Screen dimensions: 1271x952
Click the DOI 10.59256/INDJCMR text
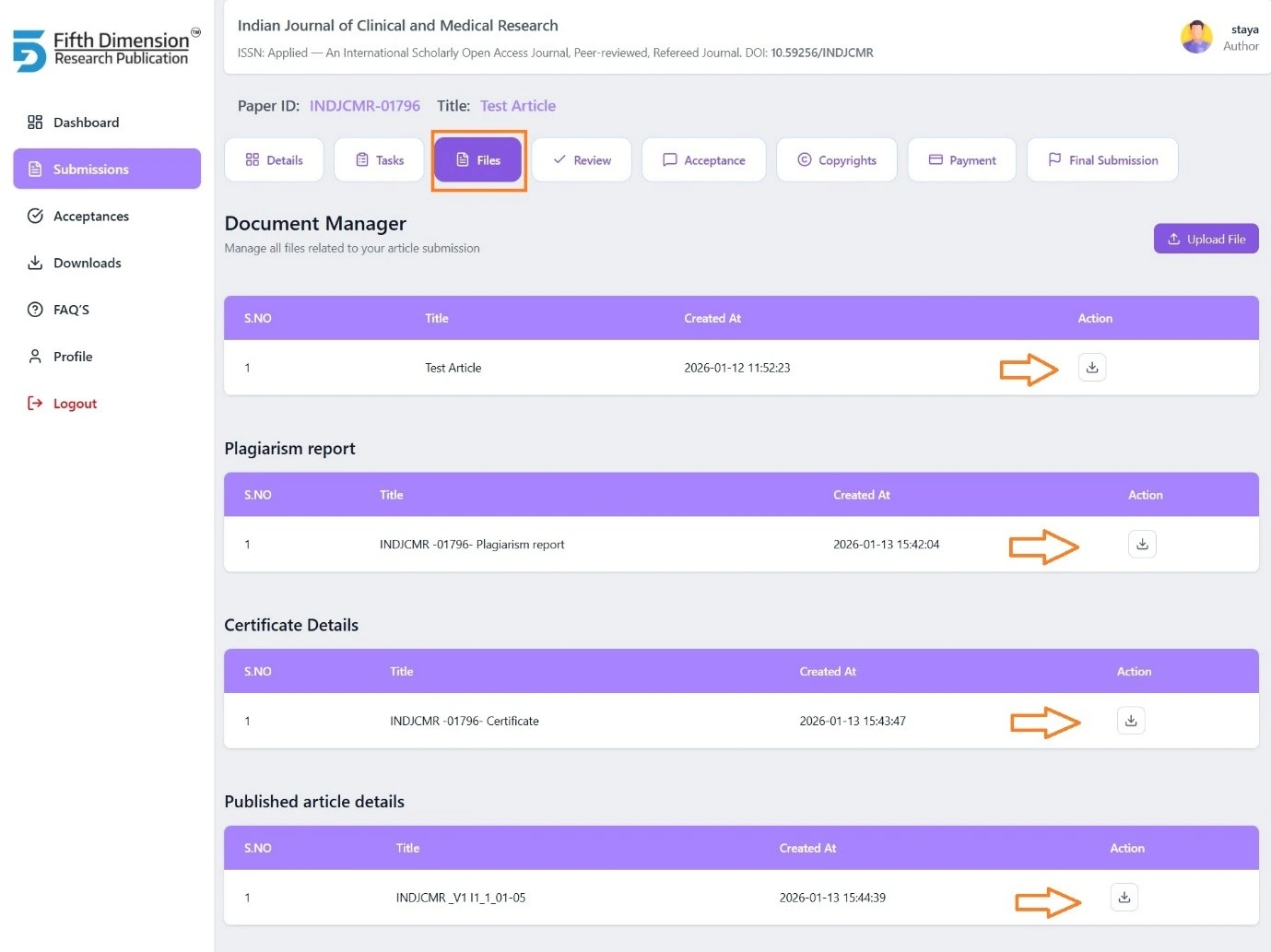pyautogui.click(x=822, y=53)
